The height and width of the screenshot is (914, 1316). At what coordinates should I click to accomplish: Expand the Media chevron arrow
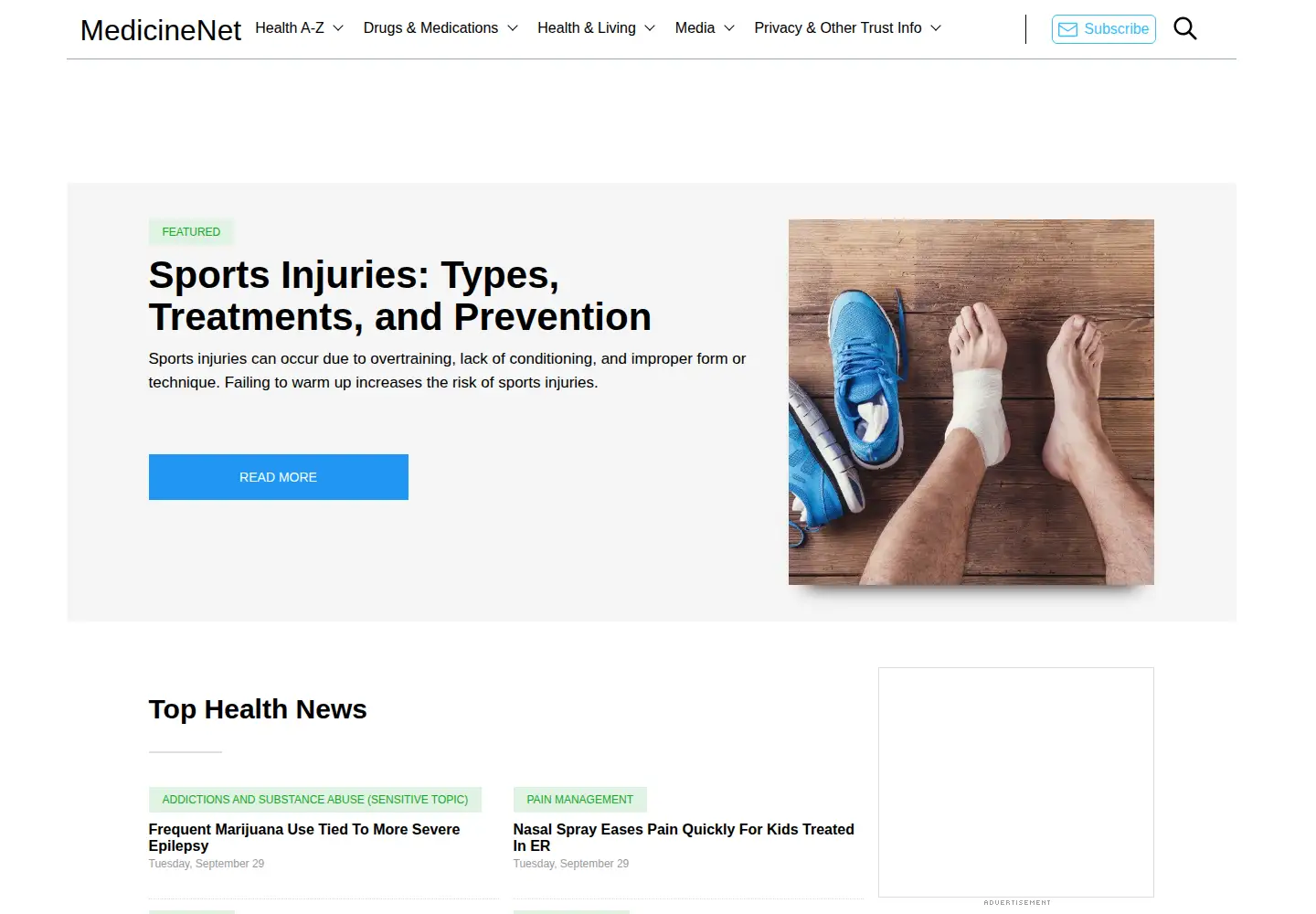pyautogui.click(x=729, y=28)
